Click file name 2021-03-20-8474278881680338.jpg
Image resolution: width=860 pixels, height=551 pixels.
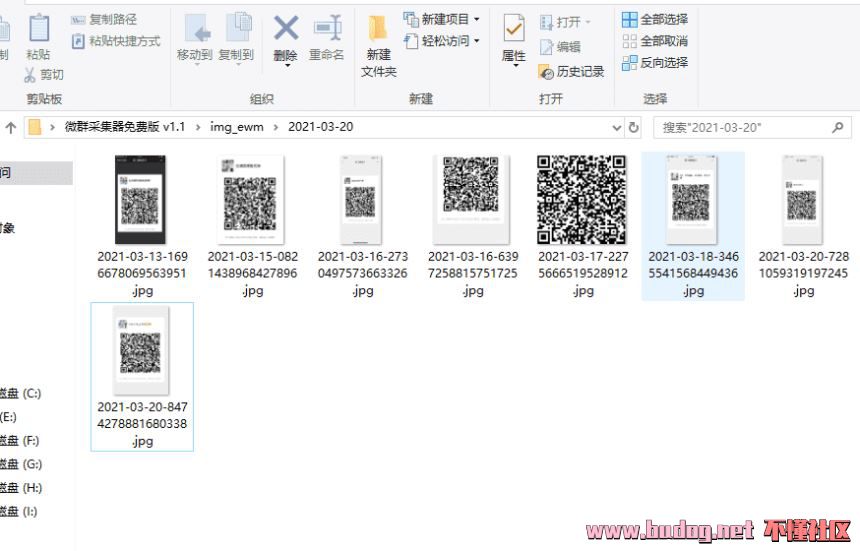(x=142, y=424)
